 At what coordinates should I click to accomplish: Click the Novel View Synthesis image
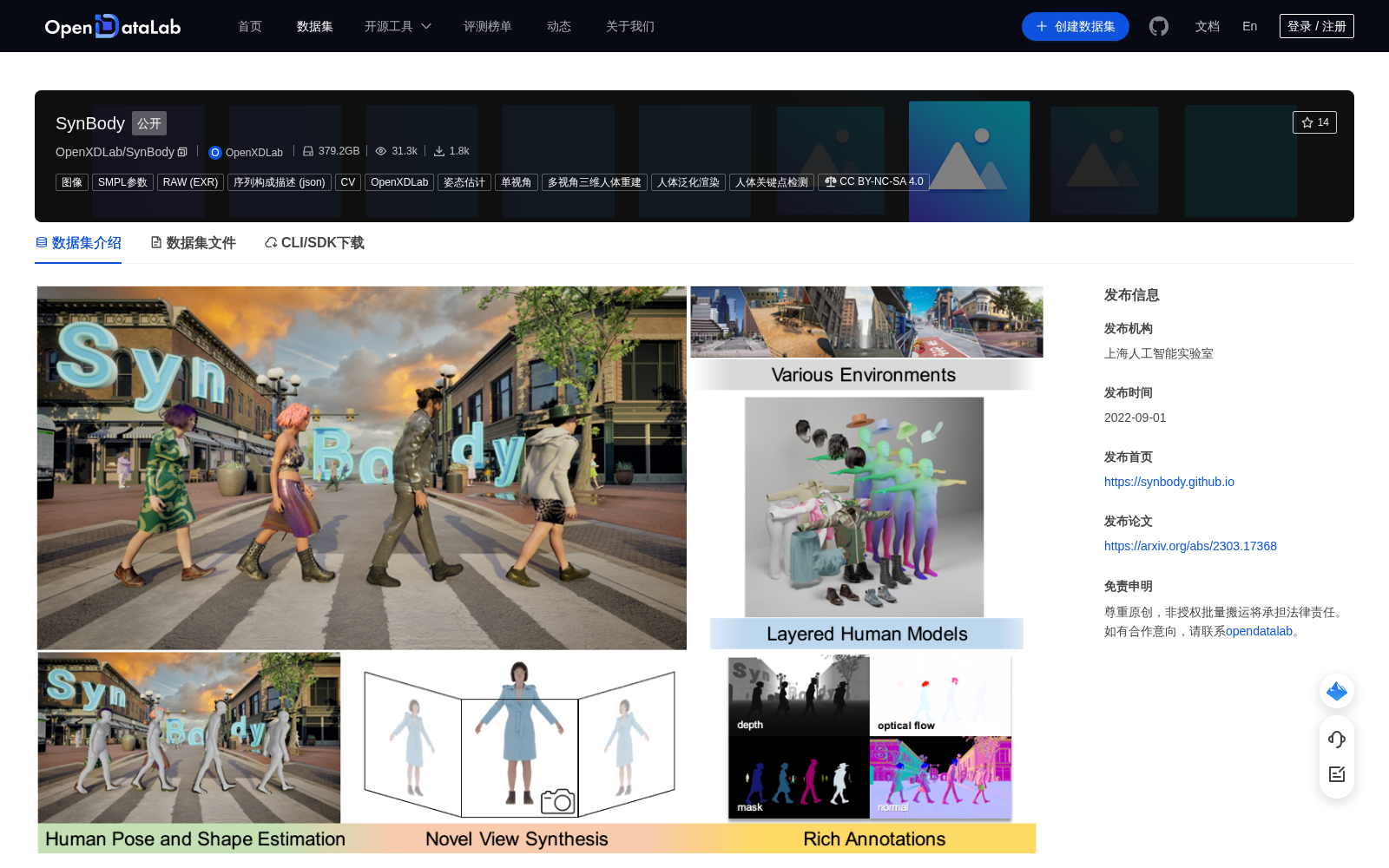[x=519, y=738]
